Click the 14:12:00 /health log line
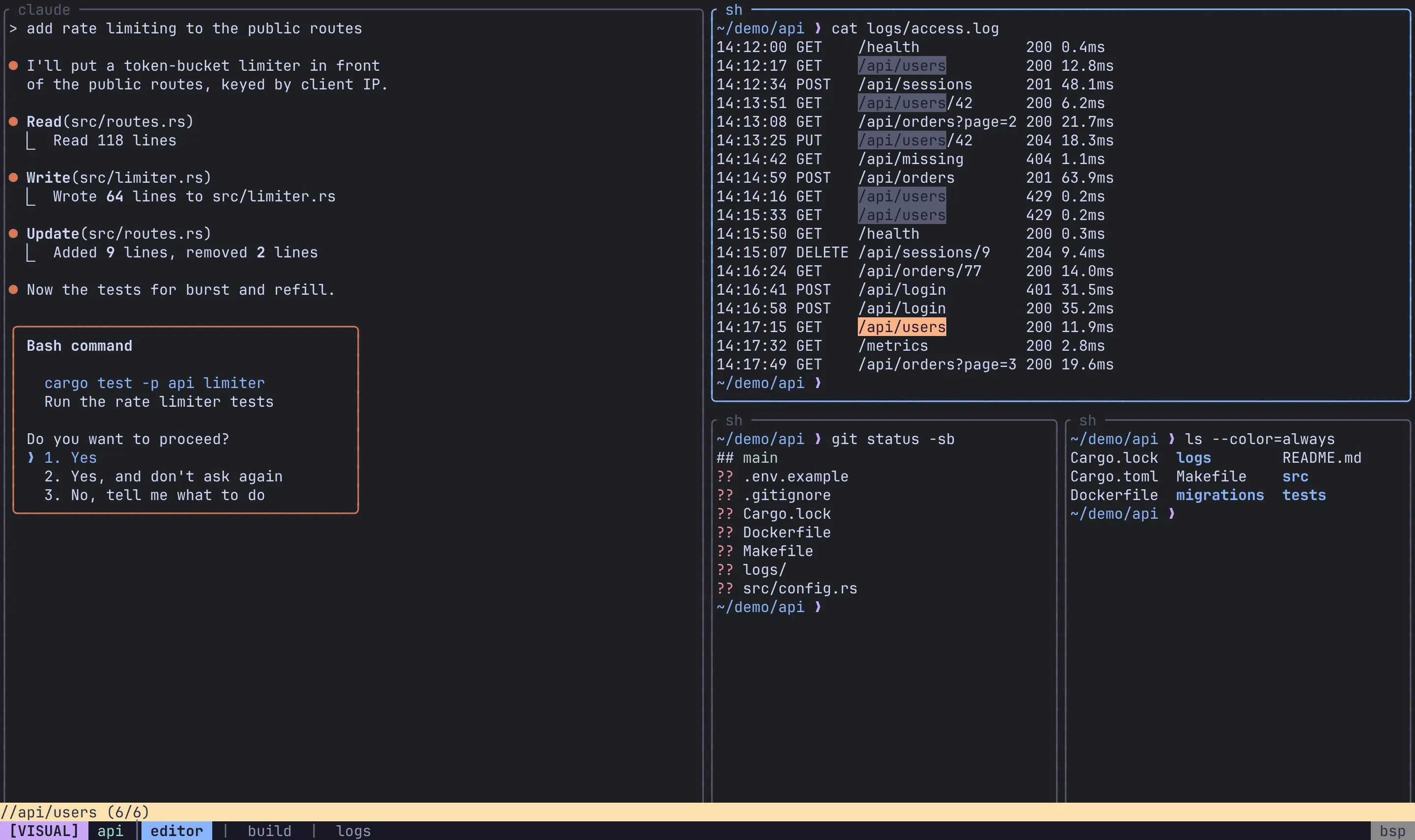This screenshot has height=840, width=1415. click(911, 47)
